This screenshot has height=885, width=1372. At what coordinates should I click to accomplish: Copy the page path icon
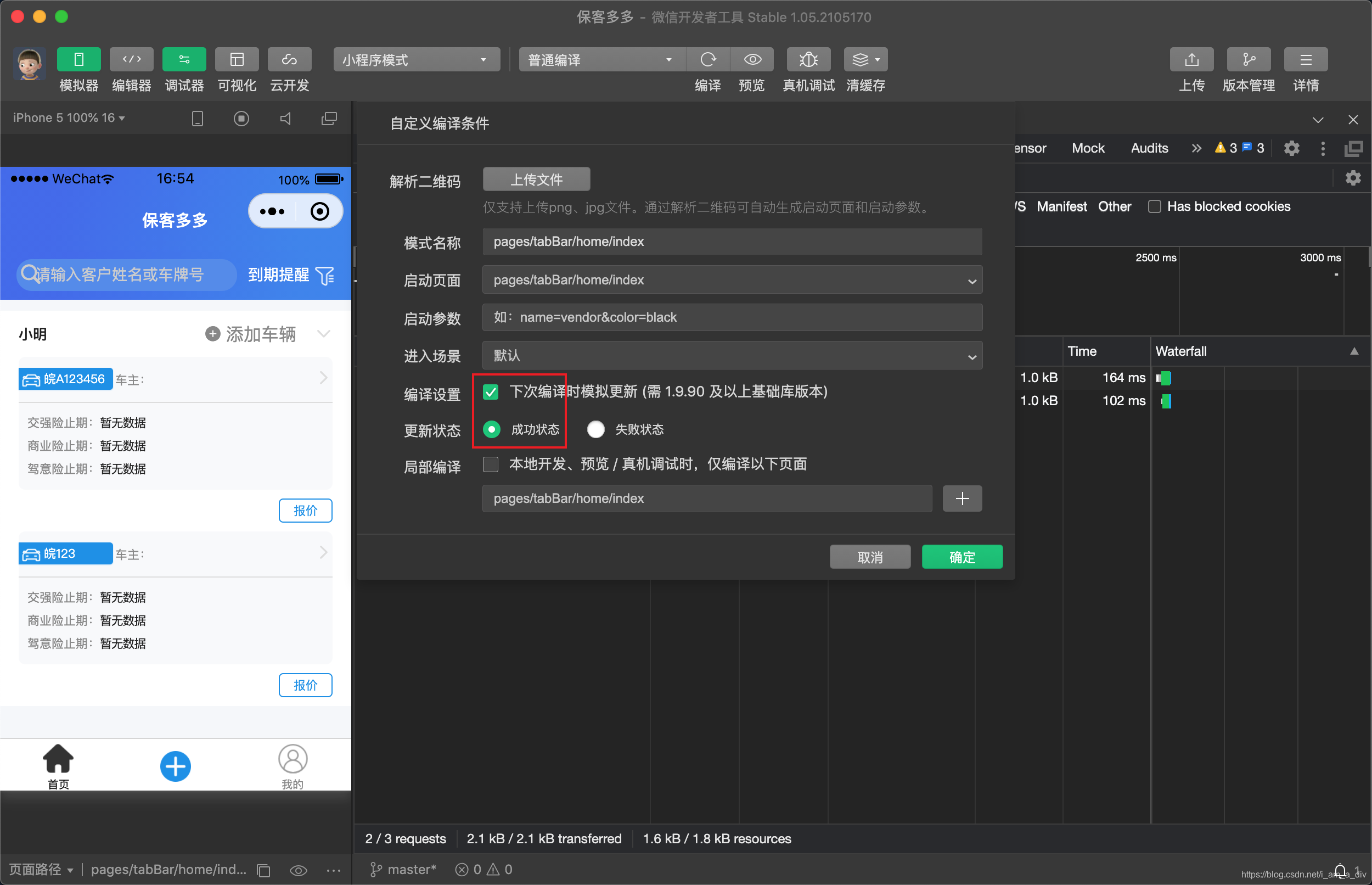tap(263, 870)
